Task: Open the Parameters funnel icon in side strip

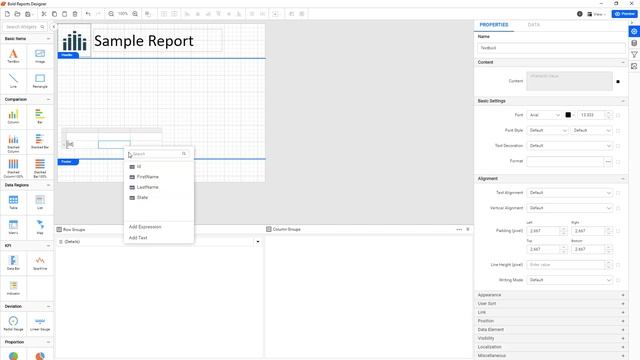Action: click(x=634, y=54)
